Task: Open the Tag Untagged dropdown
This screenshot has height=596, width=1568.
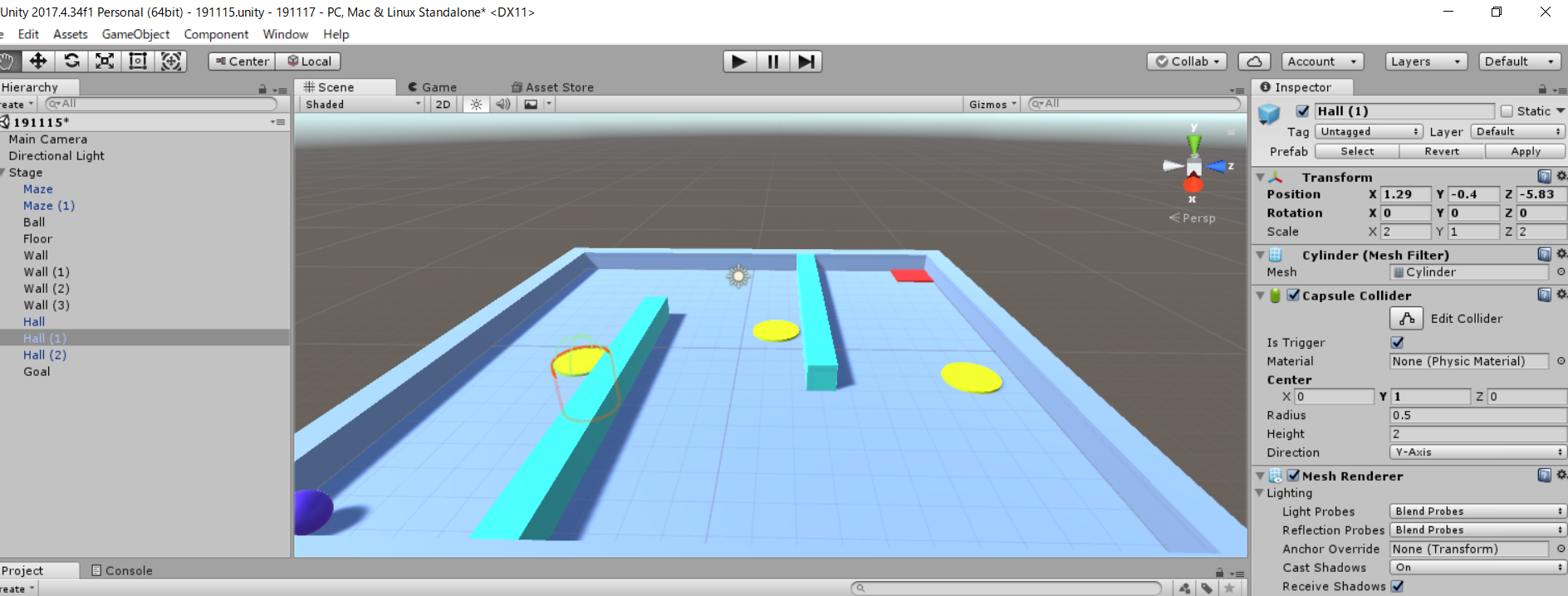Action: pos(1369,132)
